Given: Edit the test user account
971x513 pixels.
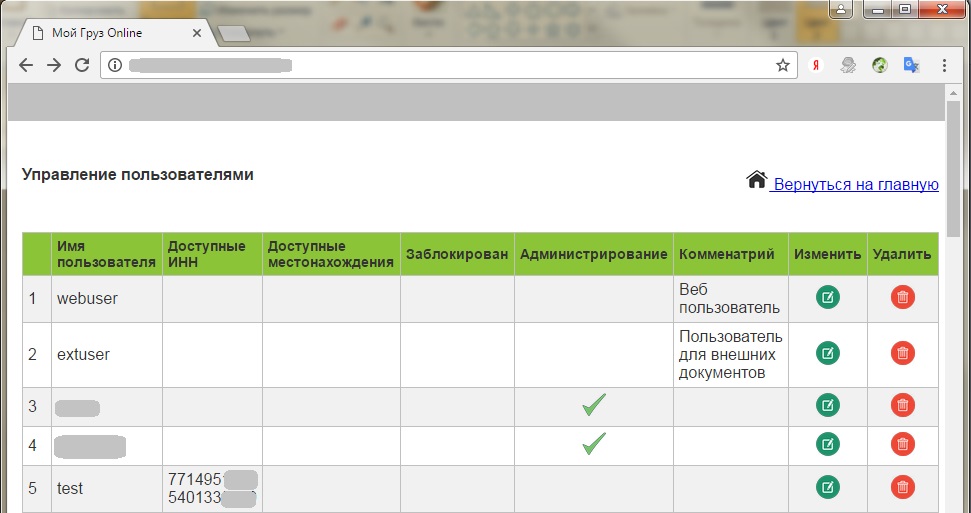Looking at the screenshot, I should [x=827, y=487].
